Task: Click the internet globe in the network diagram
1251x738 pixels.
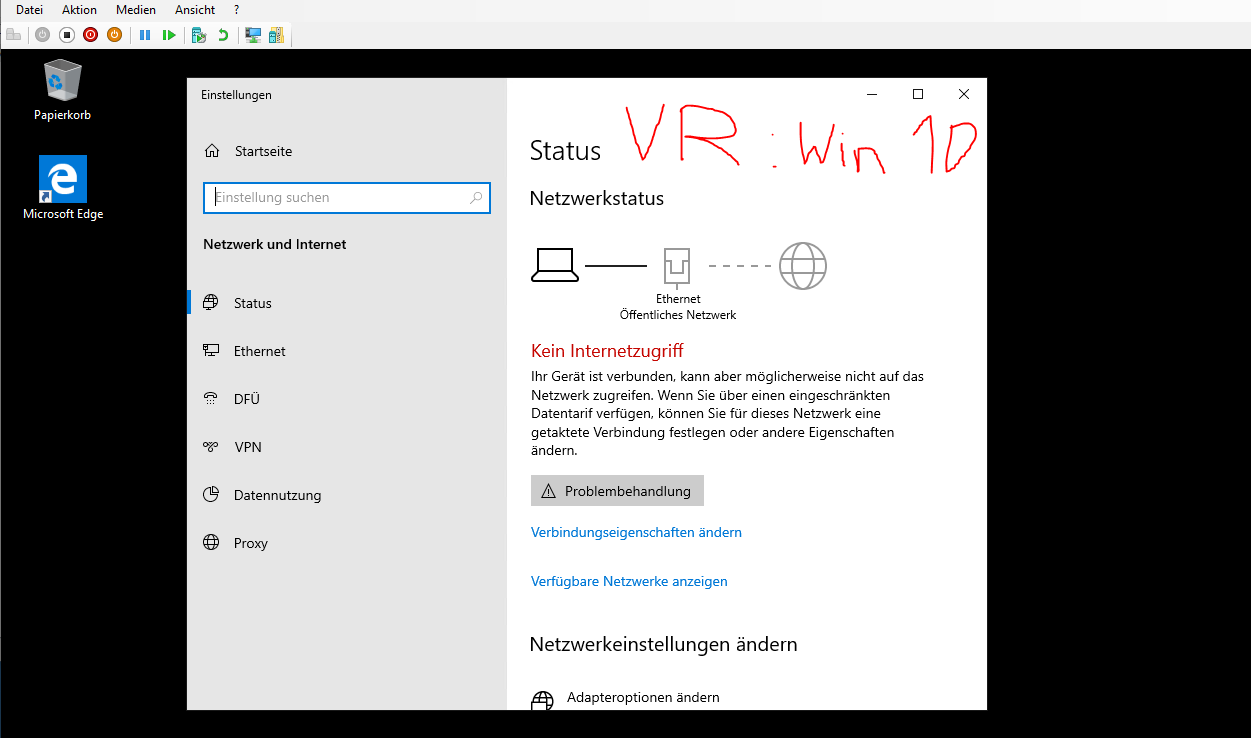Action: pyautogui.click(x=803, y=266)
